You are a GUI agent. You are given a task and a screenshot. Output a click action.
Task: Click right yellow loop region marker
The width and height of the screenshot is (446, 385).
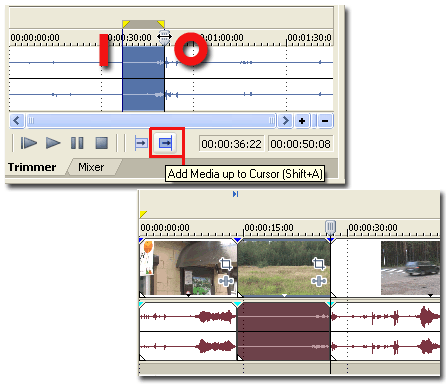(161, 24)
